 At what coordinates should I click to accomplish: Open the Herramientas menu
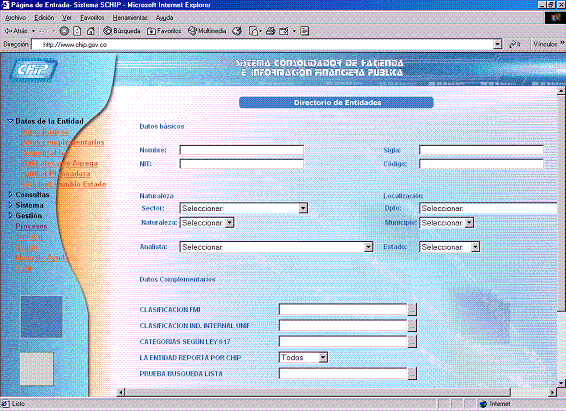[x=130, y=18]
